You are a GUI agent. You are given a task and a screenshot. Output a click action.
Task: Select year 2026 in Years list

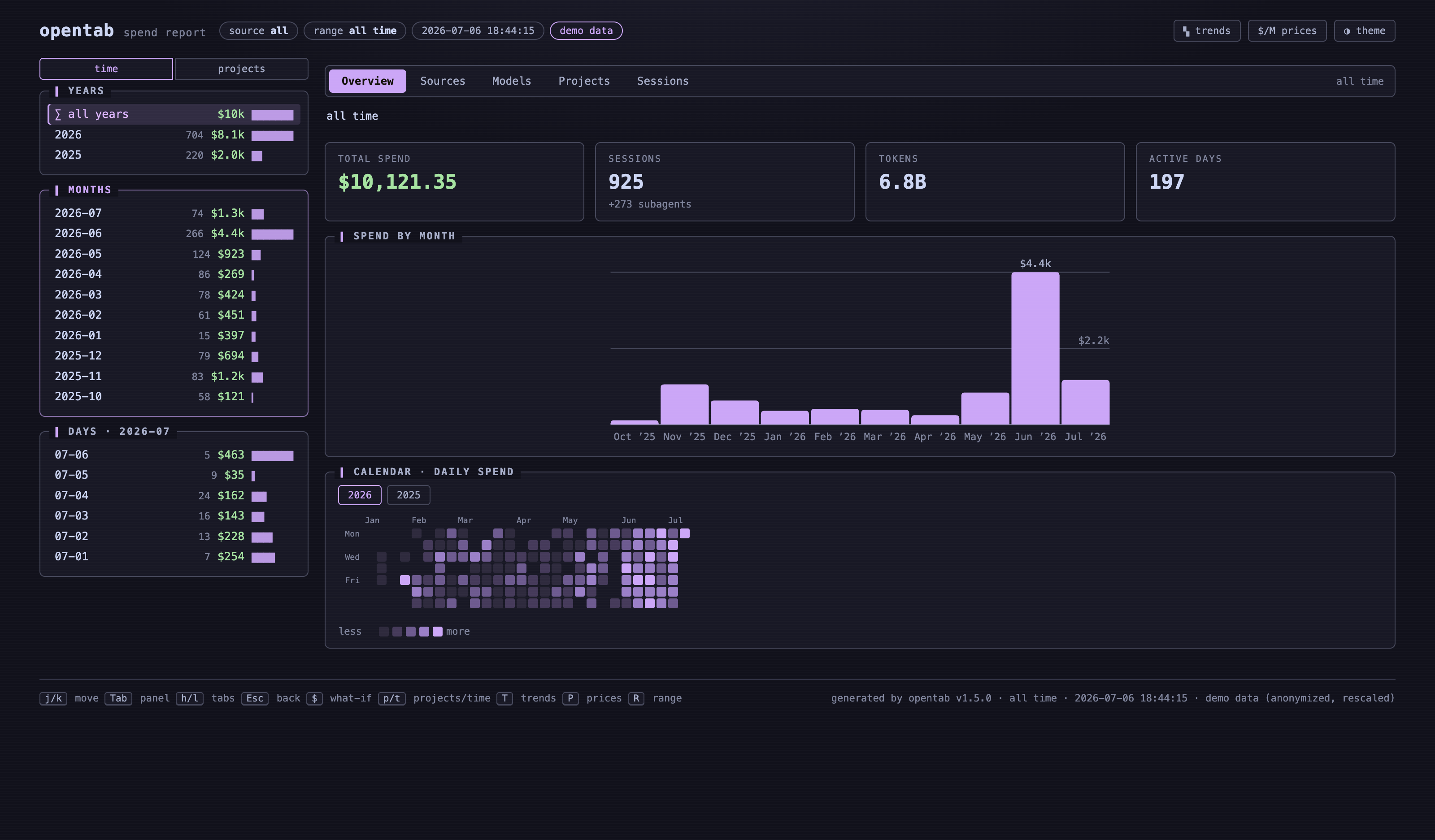(x=174, y=135)
